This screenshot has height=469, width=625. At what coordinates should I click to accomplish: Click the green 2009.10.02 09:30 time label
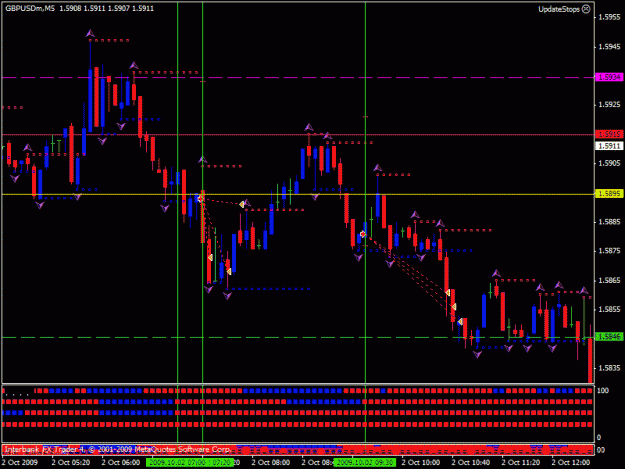pyautogui.click(x=365, y=463)
